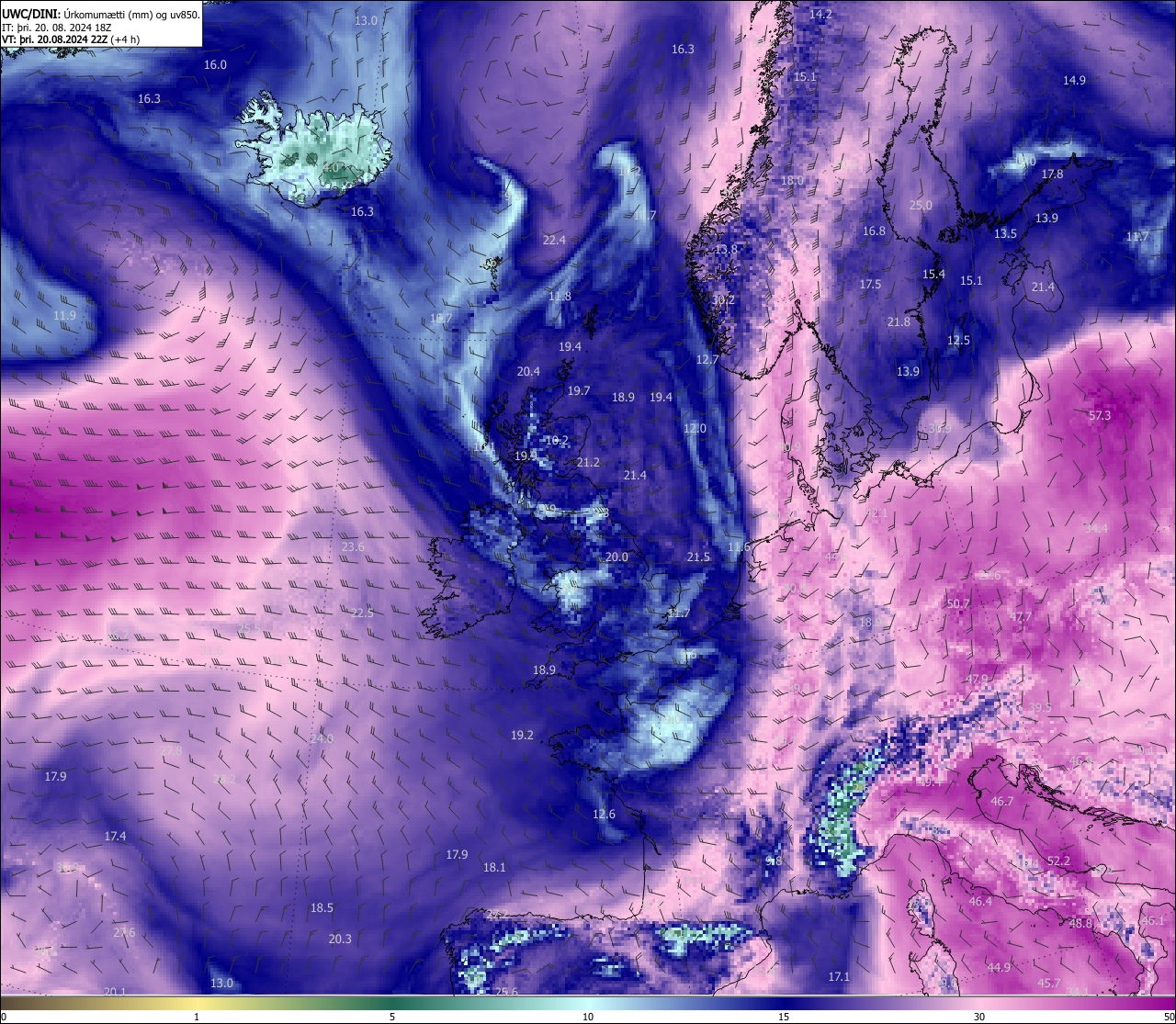Click the map value label '18.5'
Screen dimensions: 1176x1024
(322, 908)
